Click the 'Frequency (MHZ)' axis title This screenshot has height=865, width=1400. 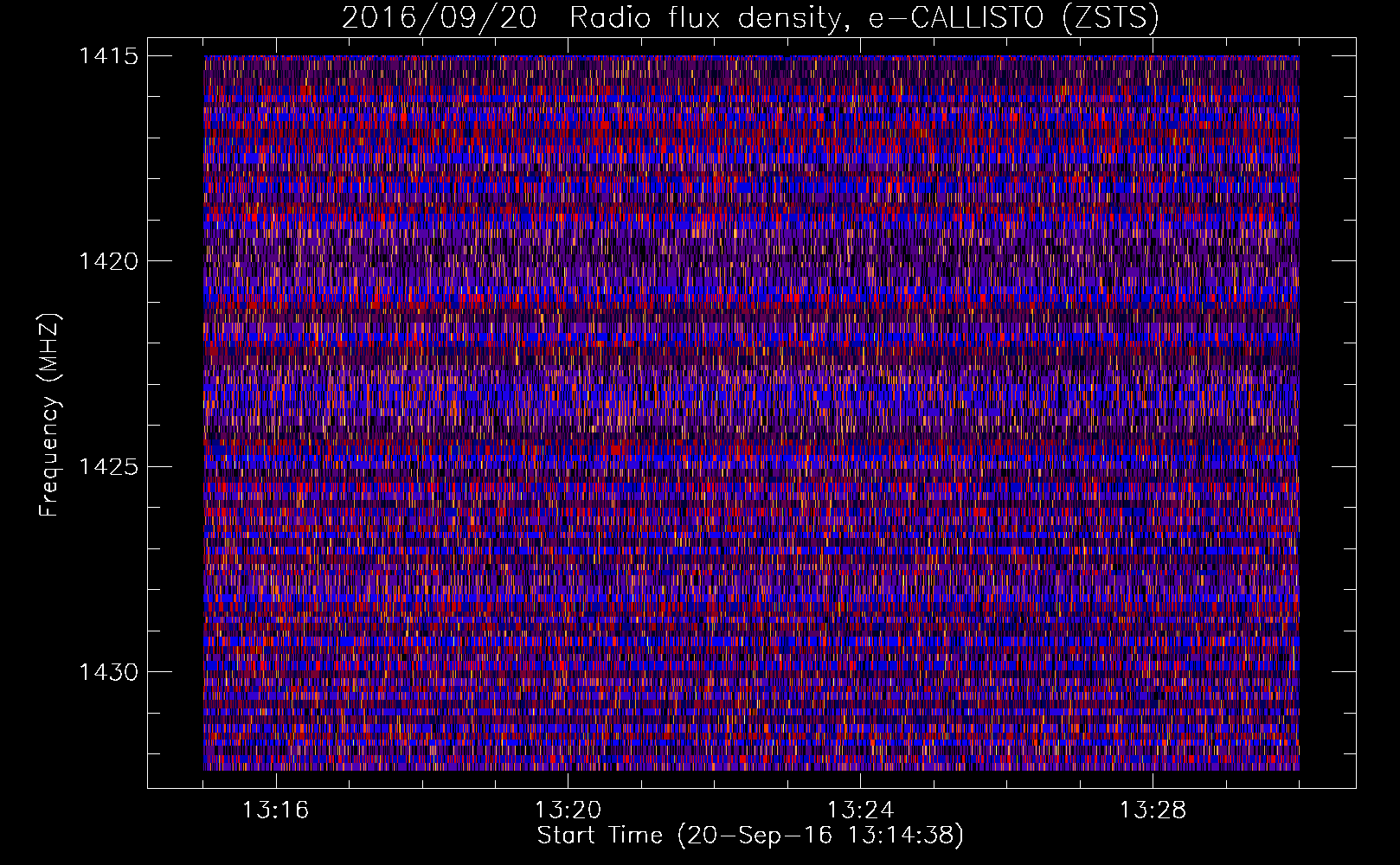49,414
